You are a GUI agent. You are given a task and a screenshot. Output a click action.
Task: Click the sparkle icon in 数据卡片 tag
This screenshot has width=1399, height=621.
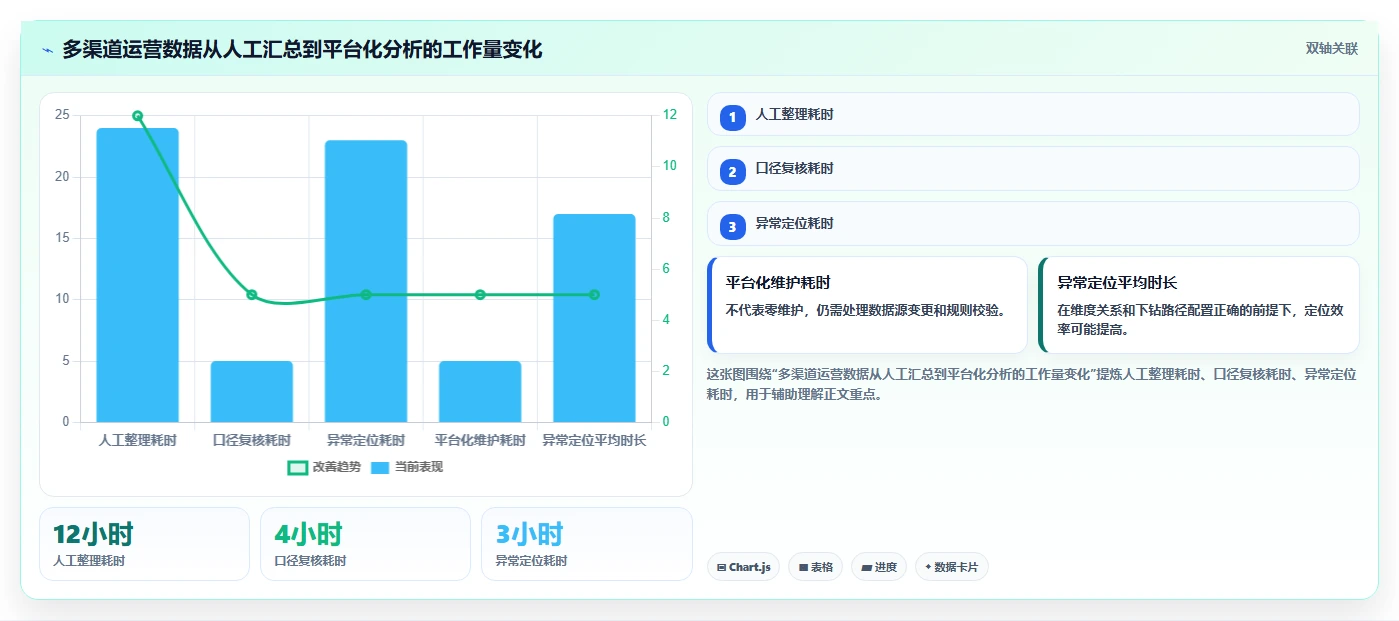click(928, 568)
